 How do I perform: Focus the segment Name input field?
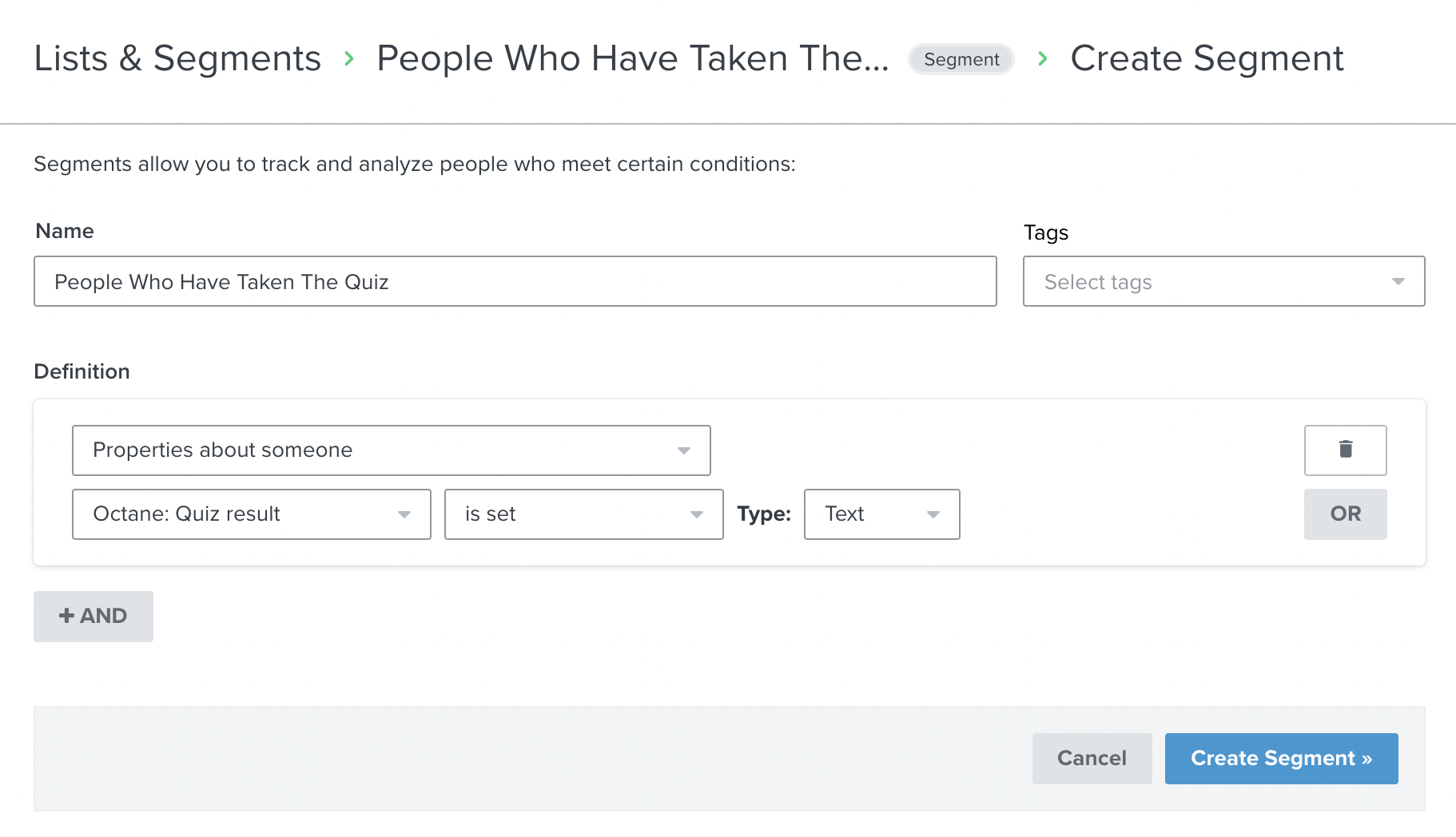[515, 281]
